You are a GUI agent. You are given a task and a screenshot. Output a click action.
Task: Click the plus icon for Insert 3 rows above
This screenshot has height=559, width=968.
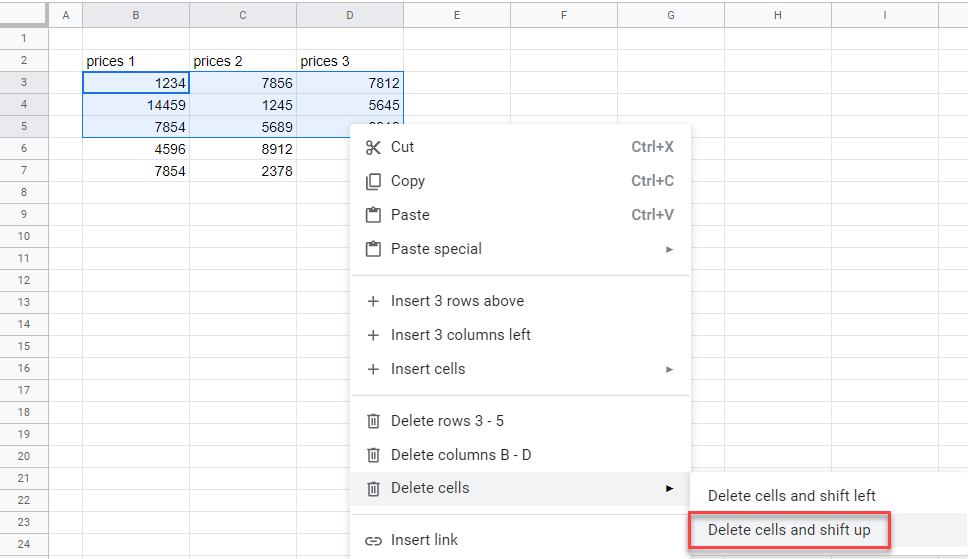pyautogui.click(x=373, y=301)
